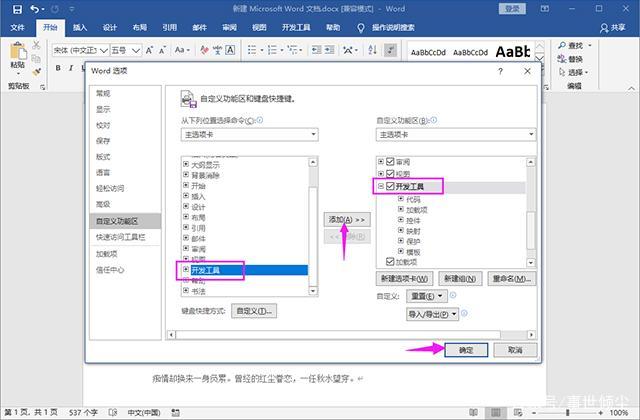Click the help question mark in dialog
Image resolution: width=640 pixels, height=420 pixels.
coord(500,71)
